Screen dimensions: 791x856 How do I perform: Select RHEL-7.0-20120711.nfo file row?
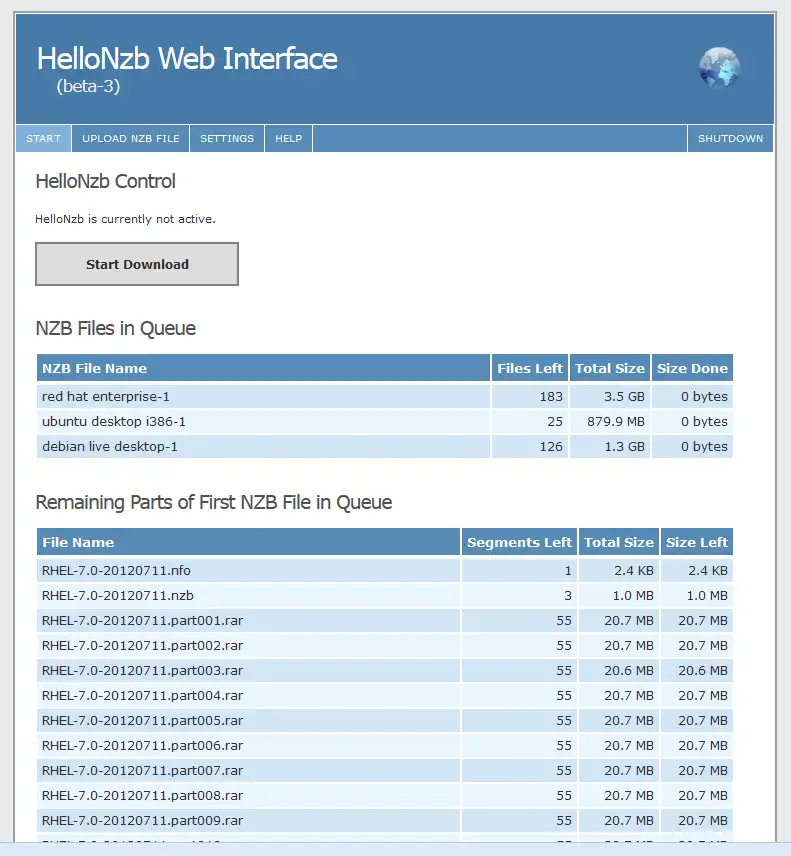(385, 570)
